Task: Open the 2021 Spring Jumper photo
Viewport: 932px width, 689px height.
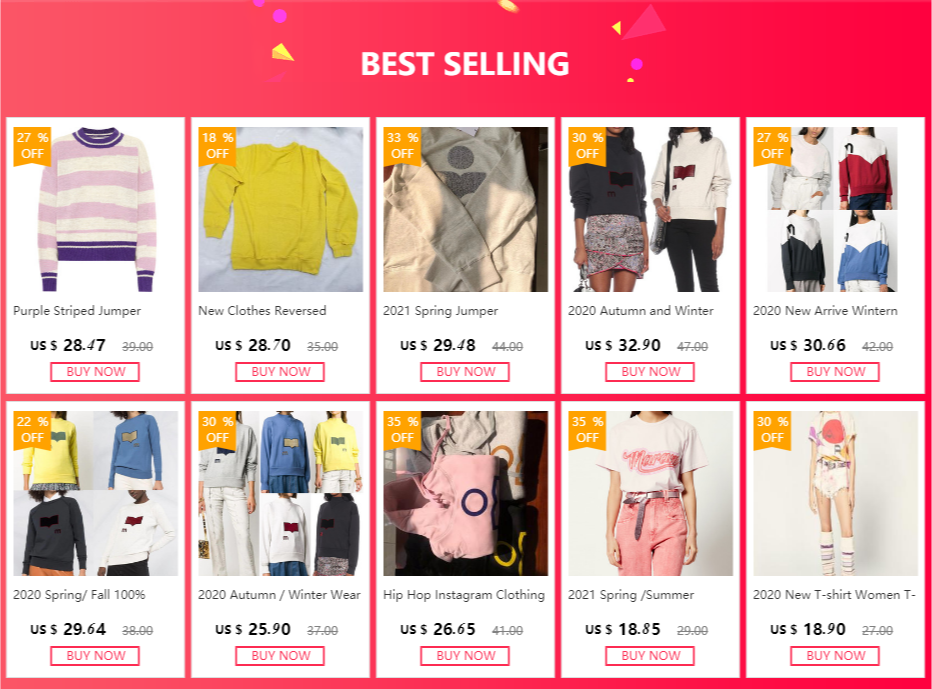Action: [x=465, y=209]
